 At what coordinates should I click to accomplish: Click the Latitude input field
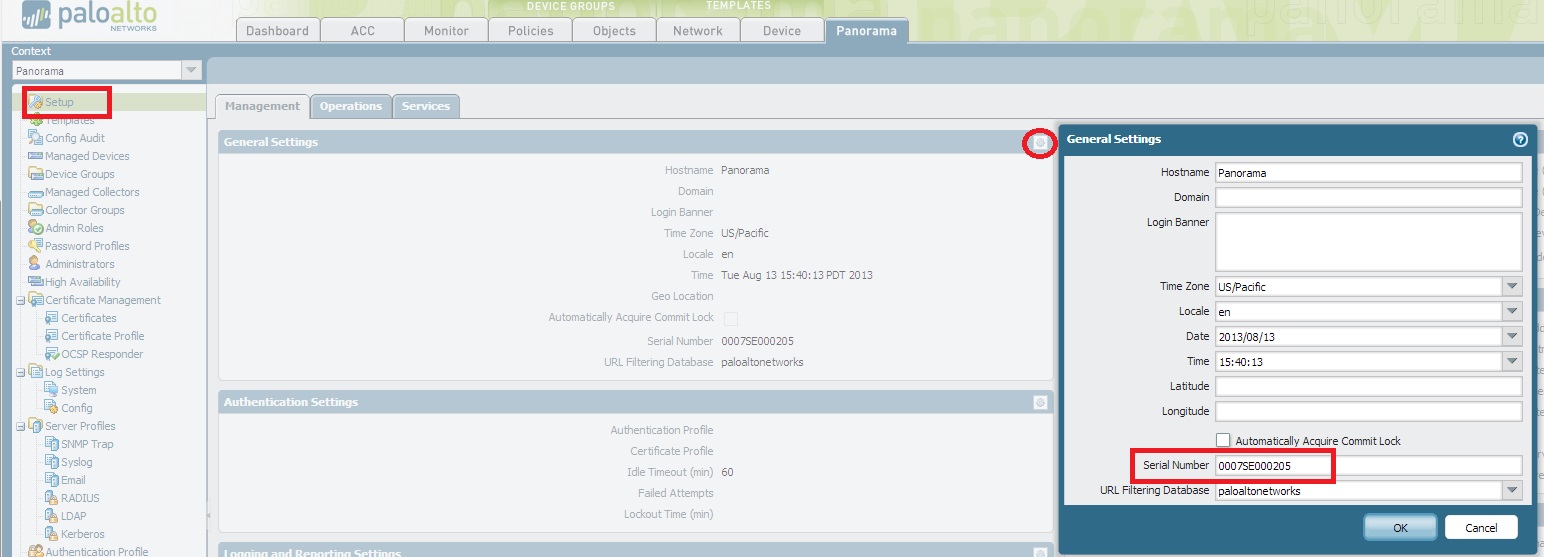point(1368,386)
